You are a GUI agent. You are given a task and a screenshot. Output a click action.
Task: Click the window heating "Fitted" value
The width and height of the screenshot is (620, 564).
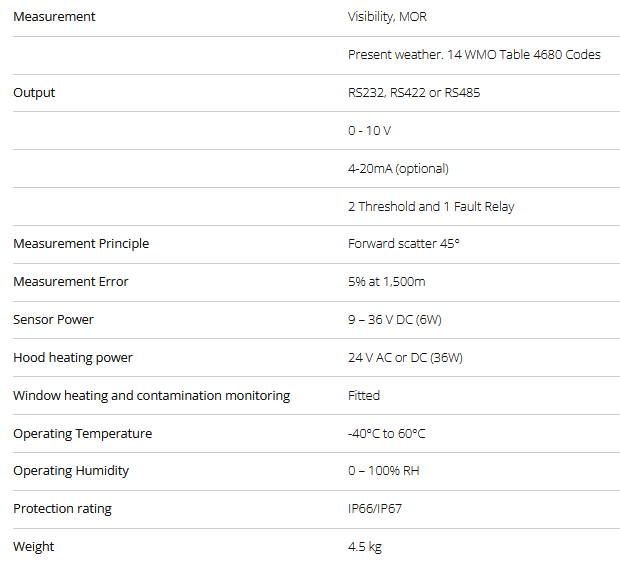coord(364,396)
